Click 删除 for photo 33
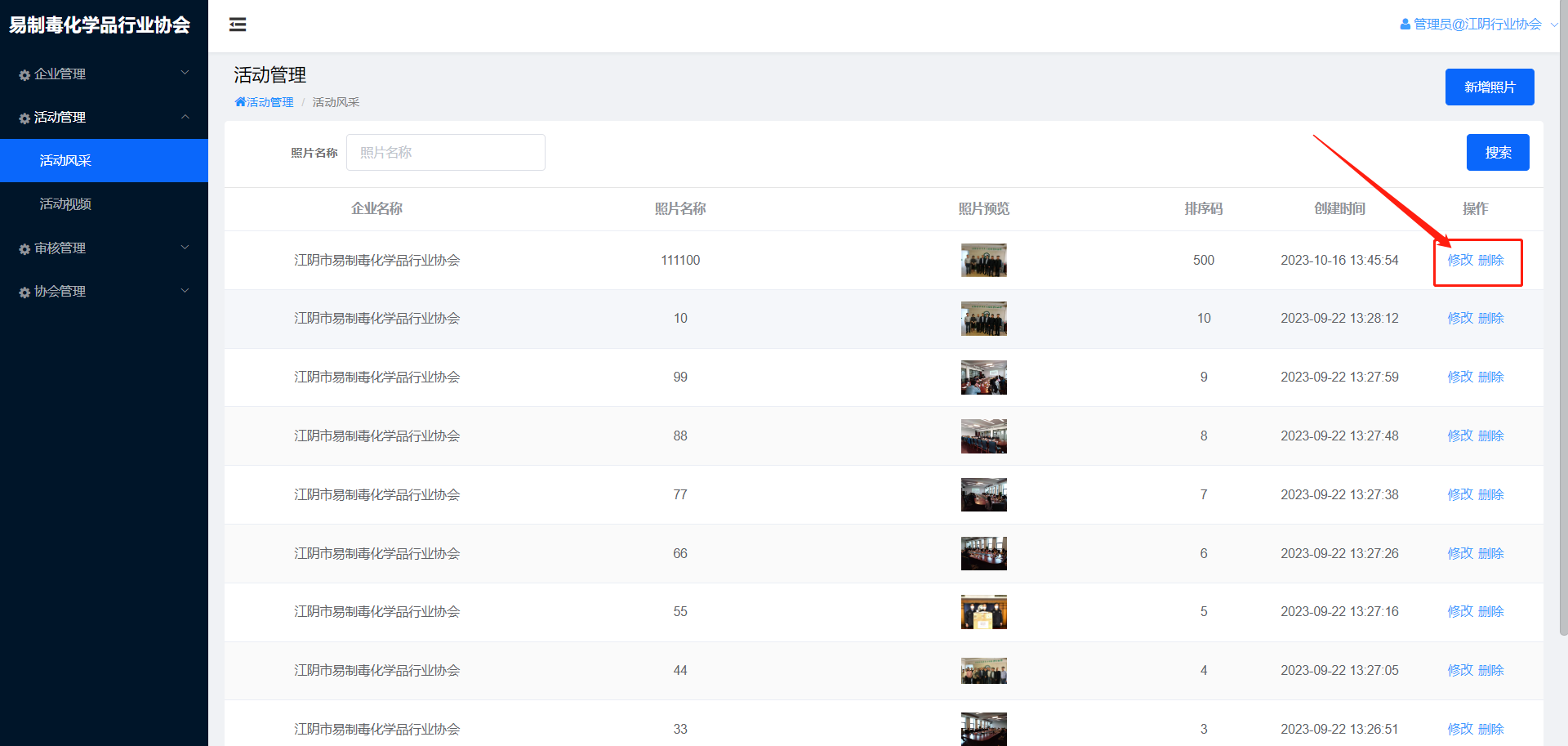Screen dimensions: 1568x746 (1491, 729)
